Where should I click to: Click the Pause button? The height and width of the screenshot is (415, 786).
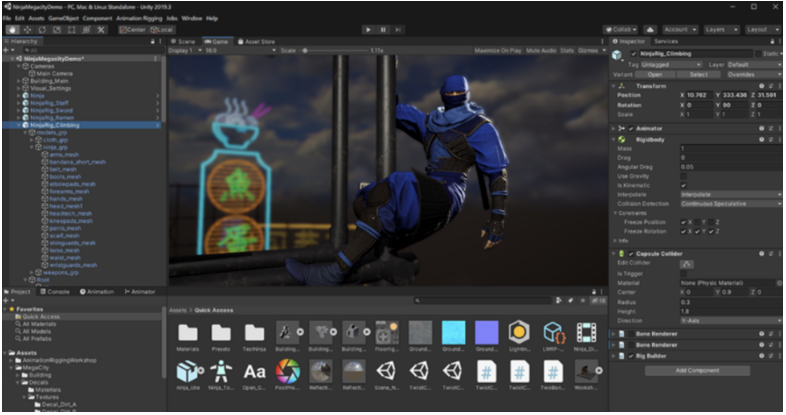coord(383,30)
